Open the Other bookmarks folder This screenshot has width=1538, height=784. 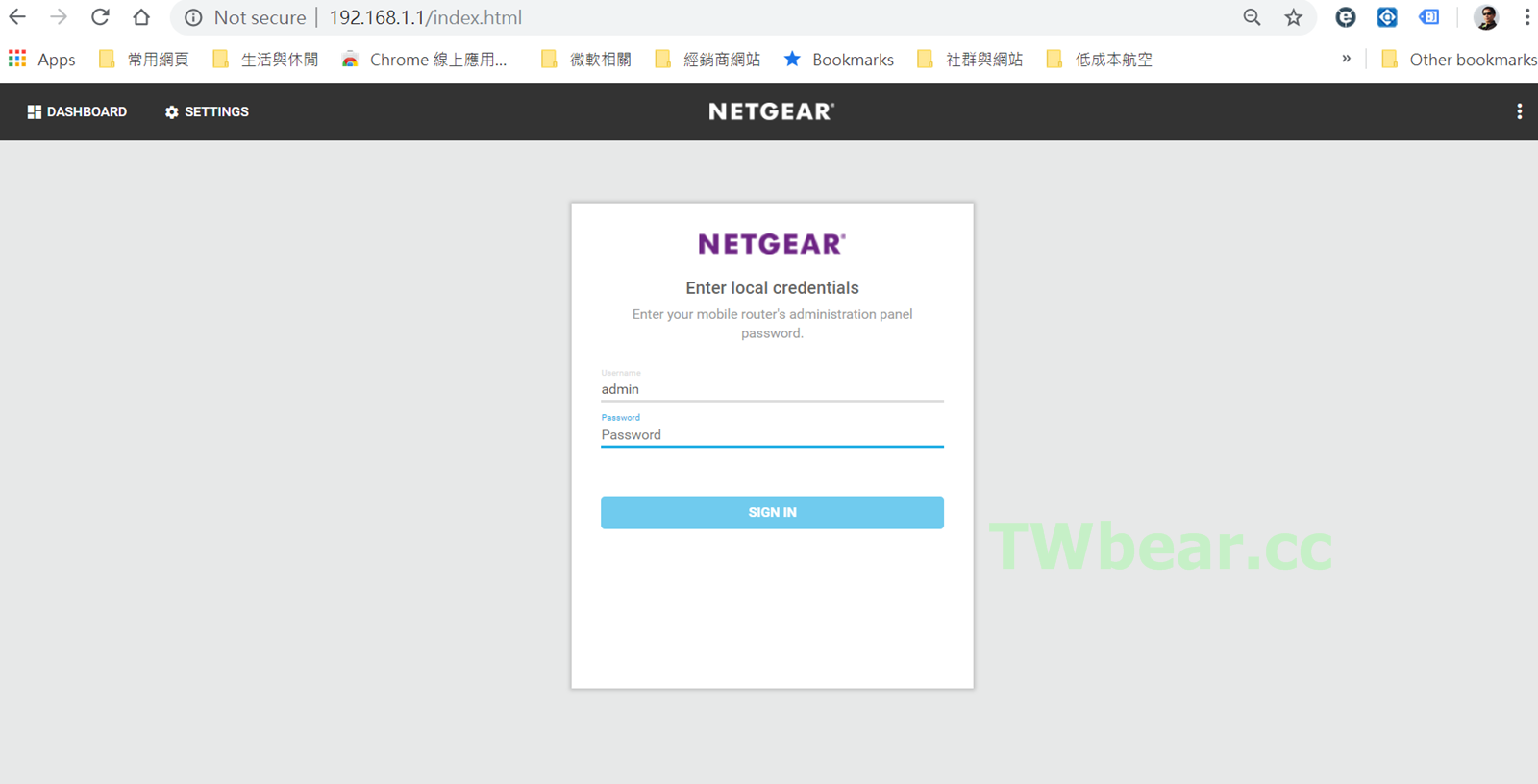tap(1459, 60)
